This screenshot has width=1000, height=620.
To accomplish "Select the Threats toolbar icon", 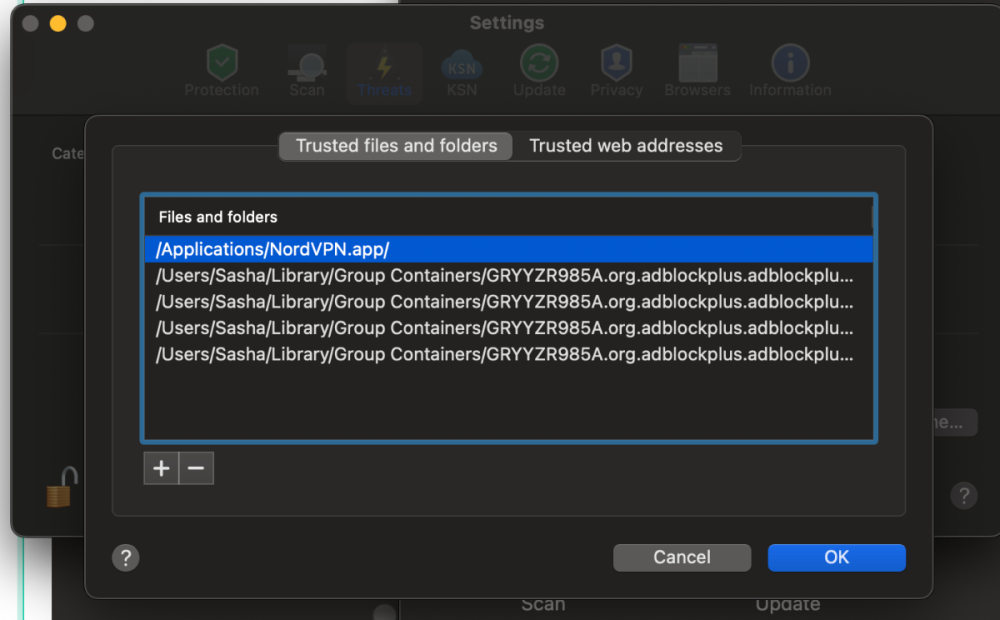I will click(385, 71).
